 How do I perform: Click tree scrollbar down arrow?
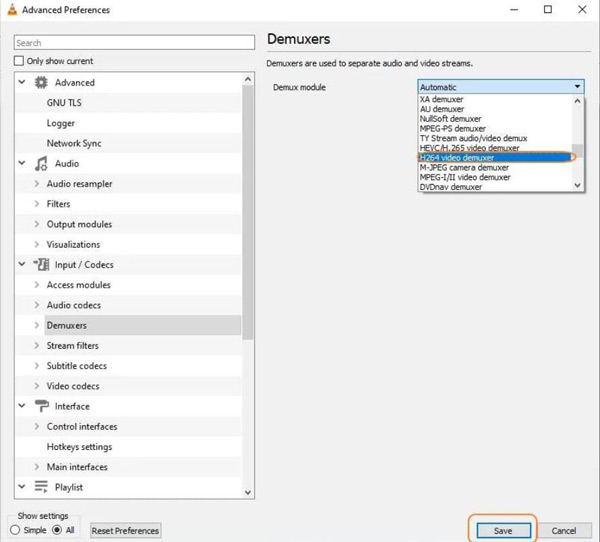pyautogui.click(x=248, y=492)
